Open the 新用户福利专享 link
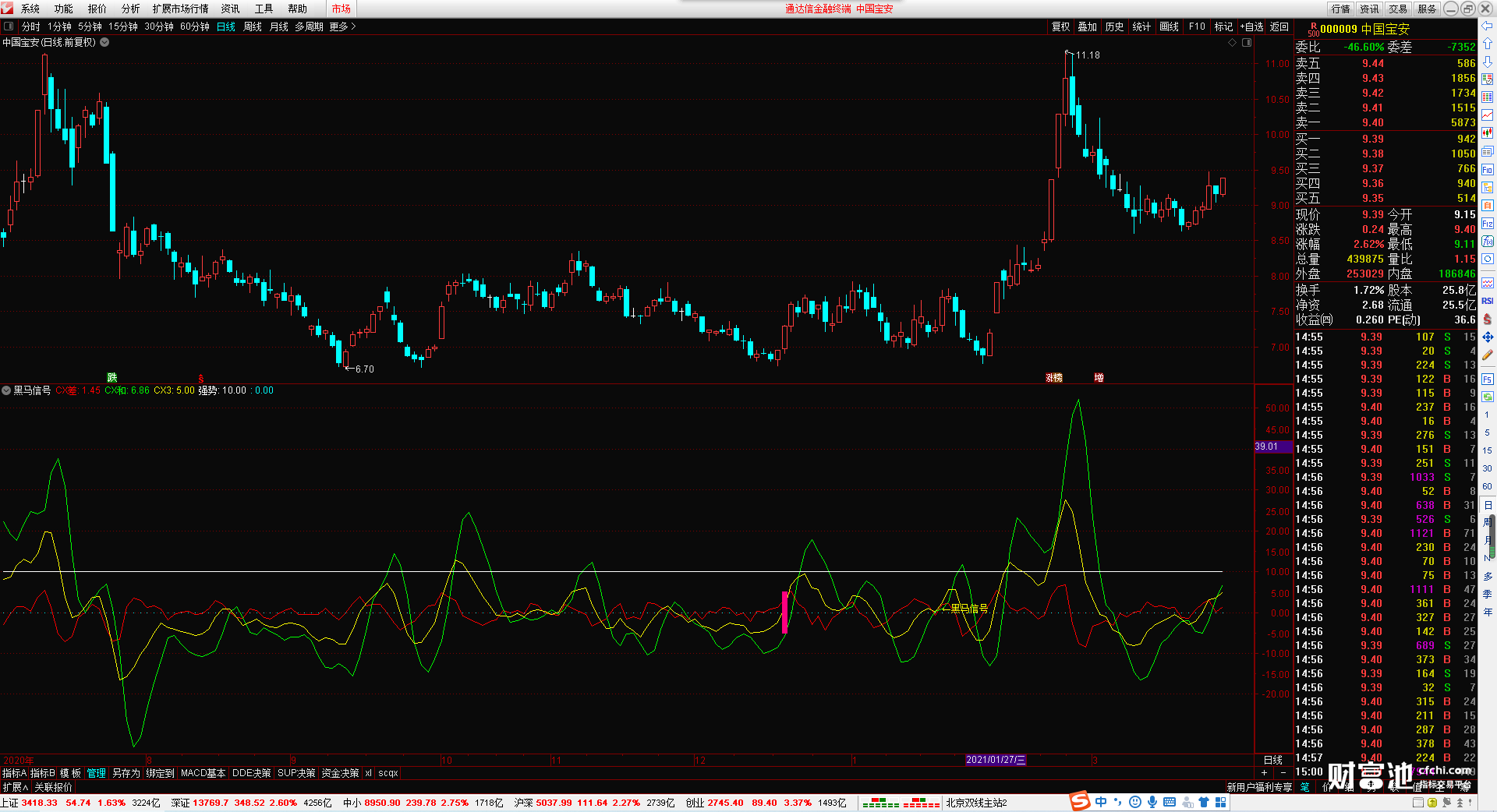 1259,787
